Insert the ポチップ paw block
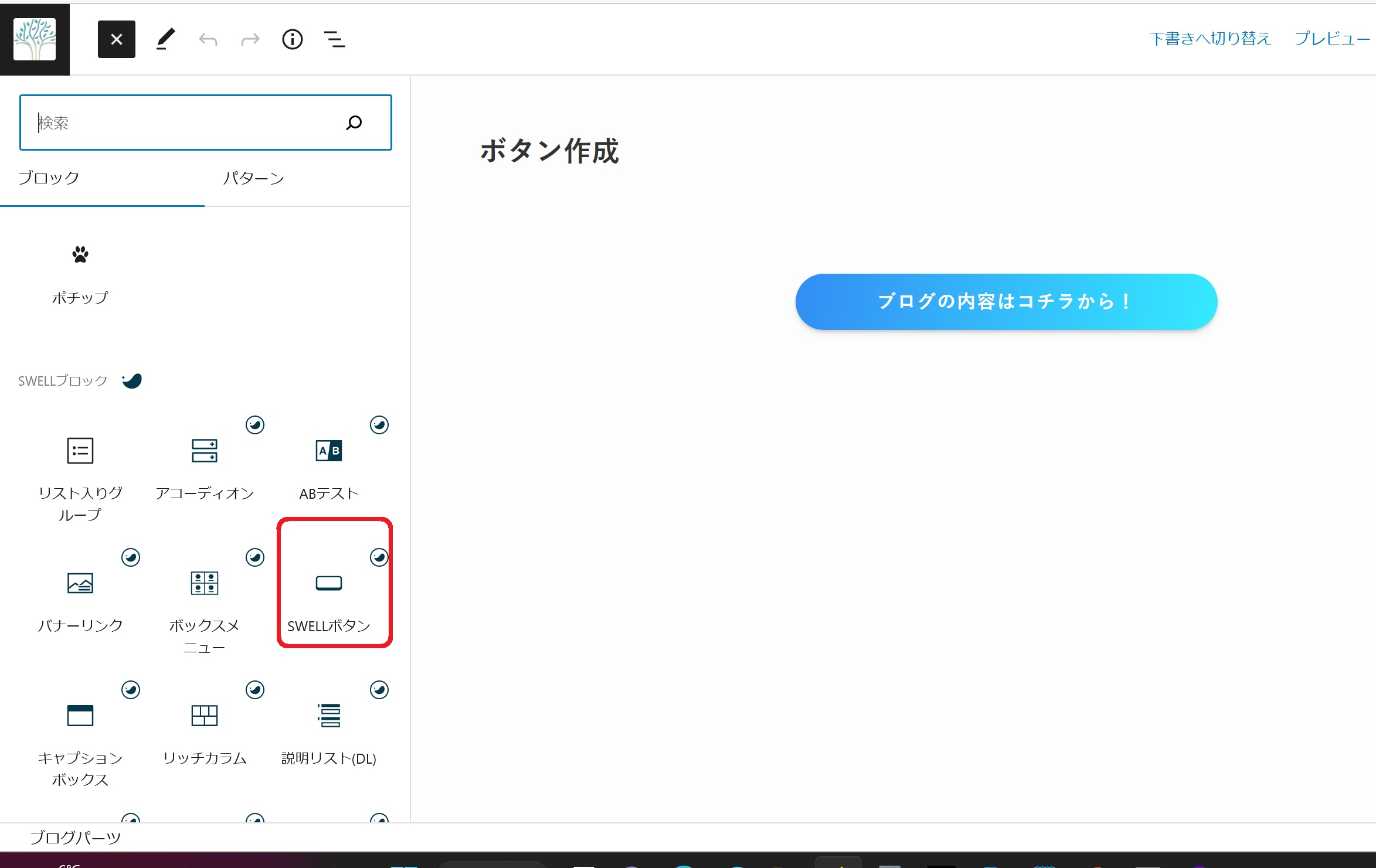 pos(80,273)
